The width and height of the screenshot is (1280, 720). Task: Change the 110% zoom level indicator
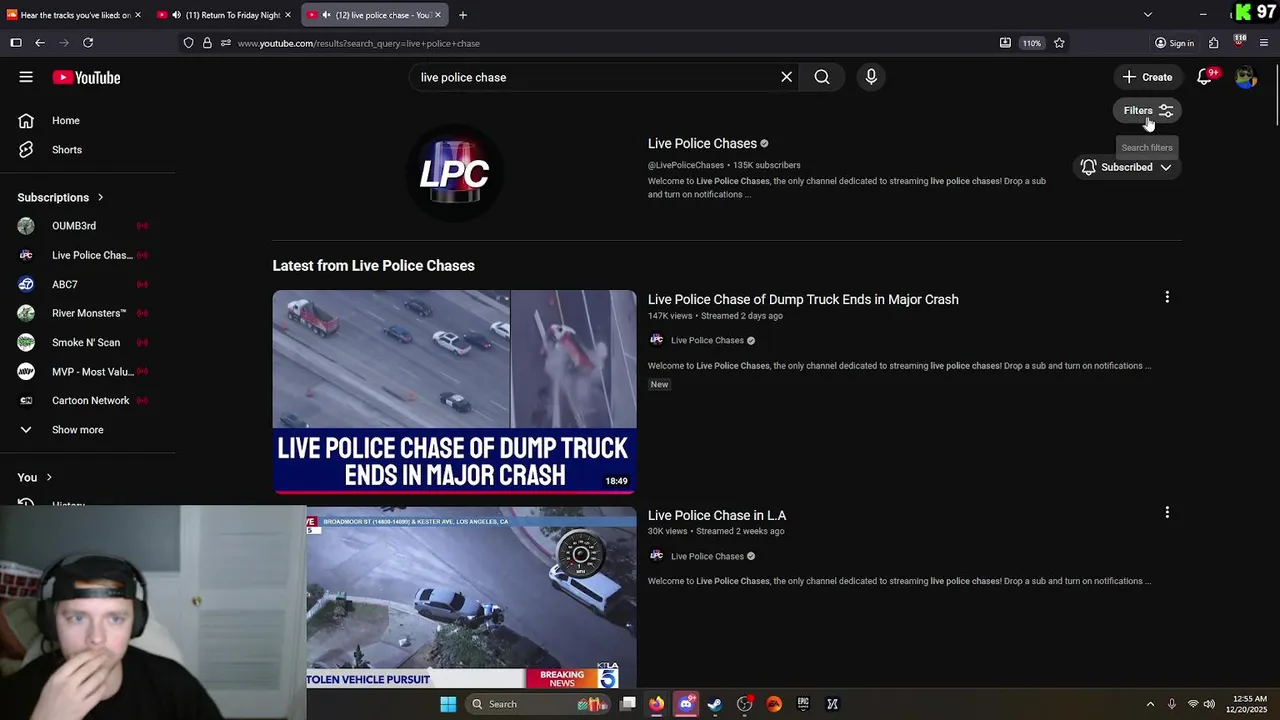coord(1032,43)
